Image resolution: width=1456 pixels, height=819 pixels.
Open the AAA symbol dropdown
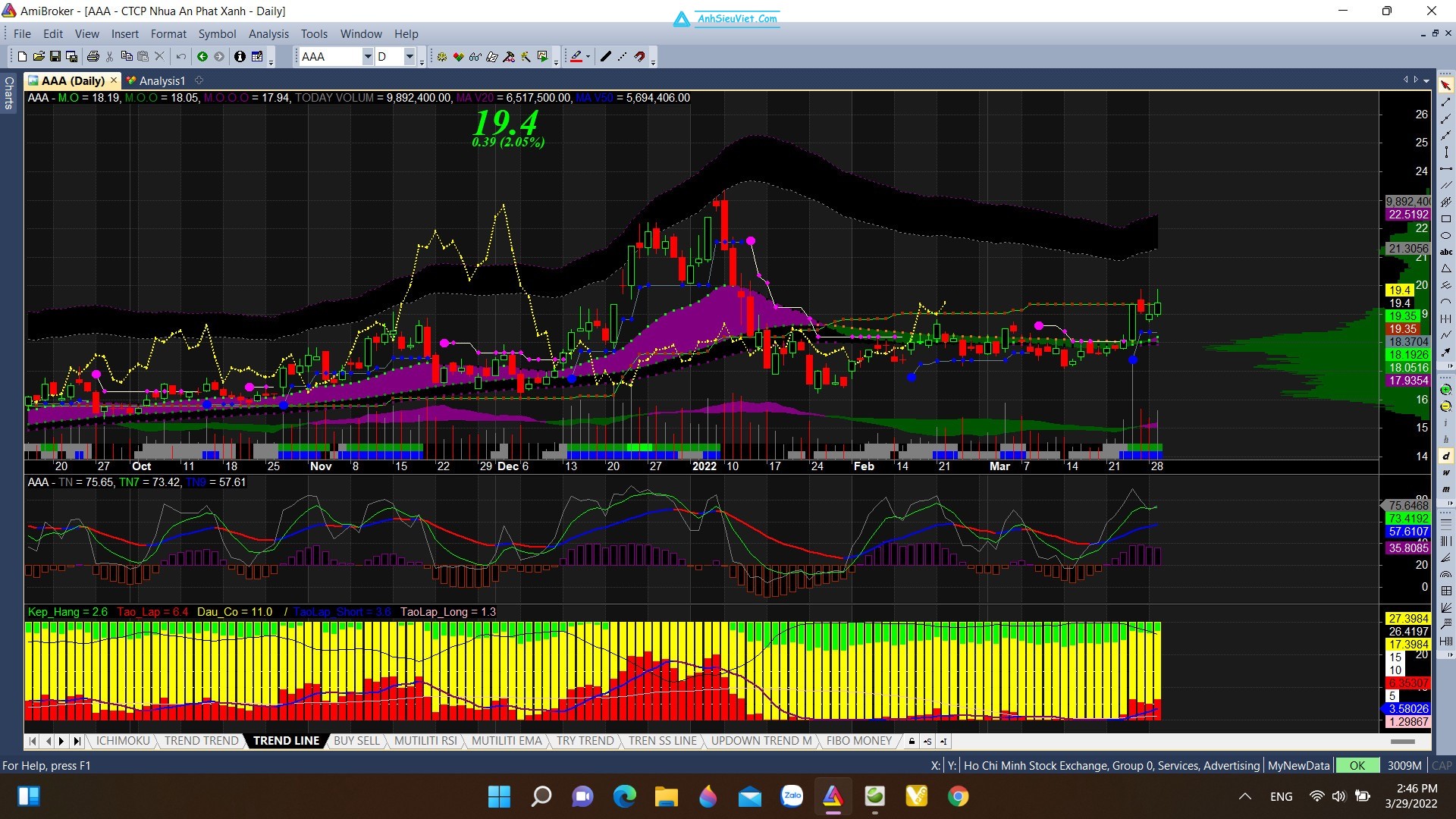(x=368, y=57)
